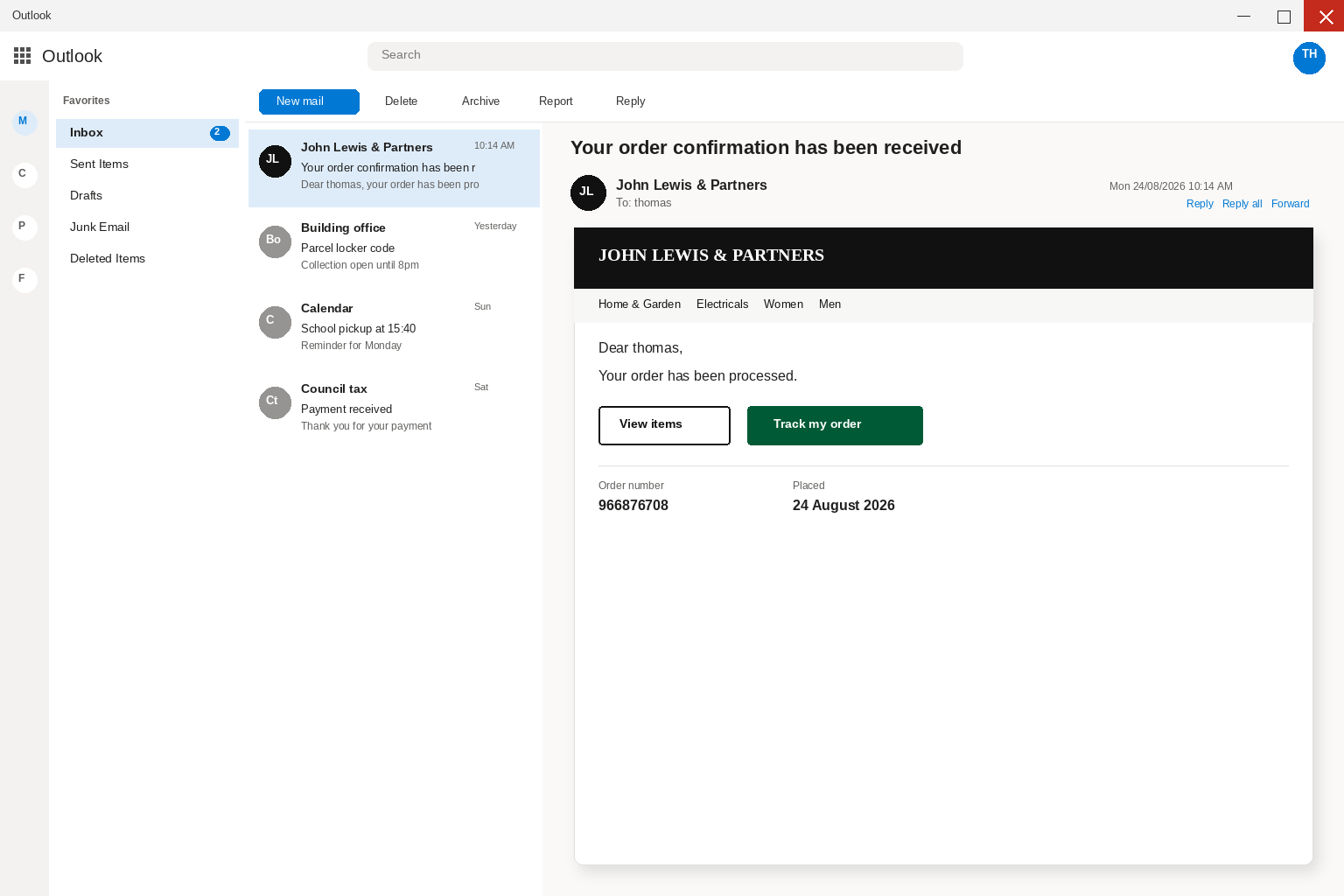Open the Calendar school pickup email

[x=394, y=327]
